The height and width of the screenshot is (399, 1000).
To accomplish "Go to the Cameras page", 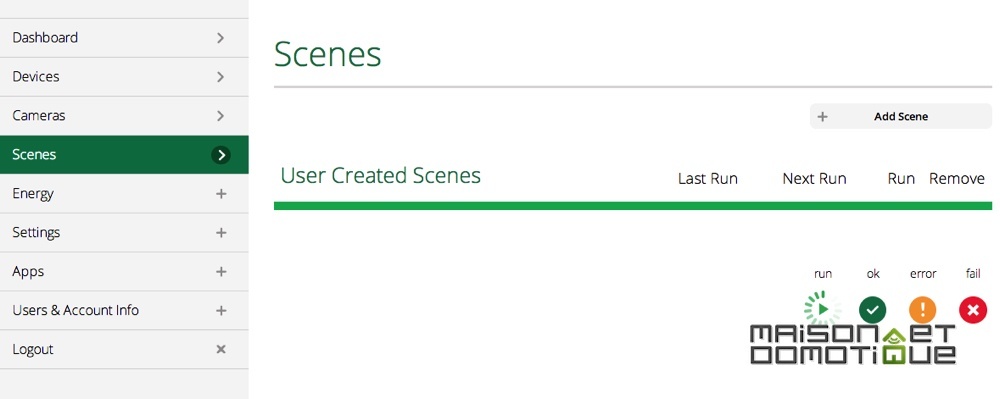I will click(124, 115).
